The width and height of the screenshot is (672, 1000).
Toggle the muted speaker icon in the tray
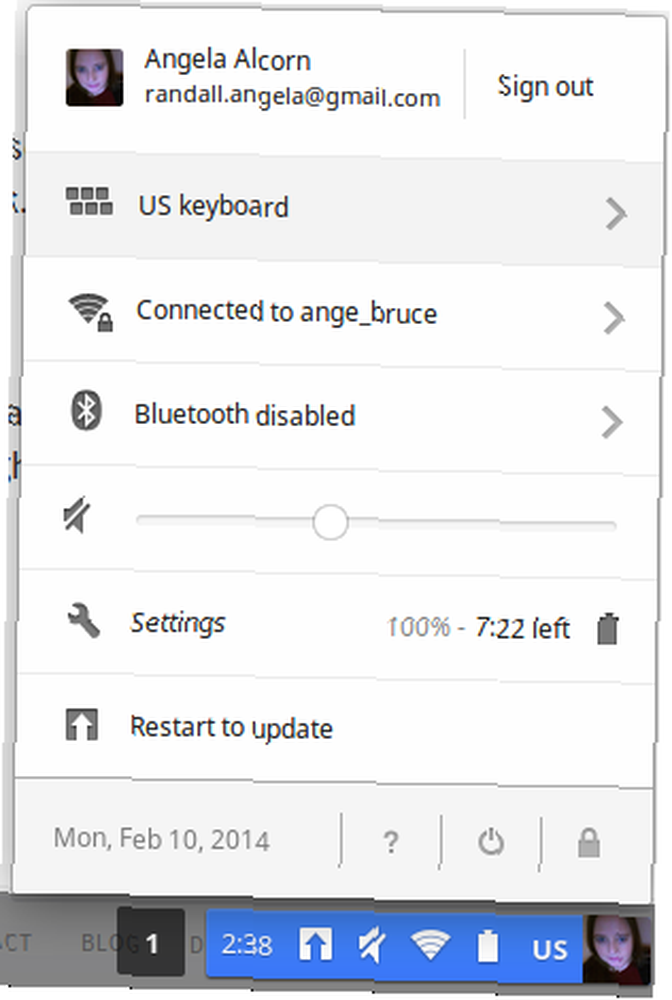tap(372, 945)
